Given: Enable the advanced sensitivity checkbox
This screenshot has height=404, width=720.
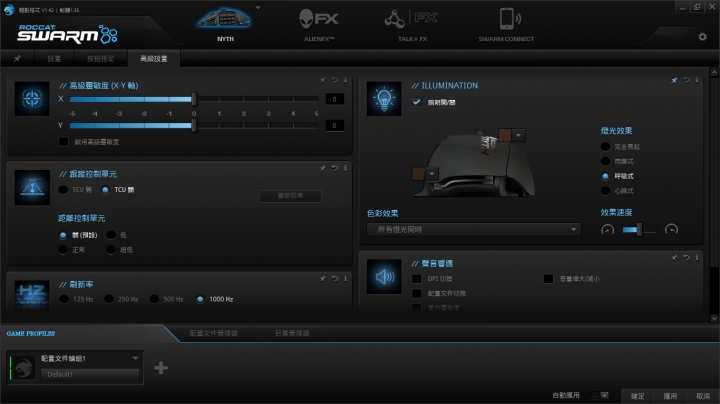Looking at the screenshot, I should coord(63,141).
